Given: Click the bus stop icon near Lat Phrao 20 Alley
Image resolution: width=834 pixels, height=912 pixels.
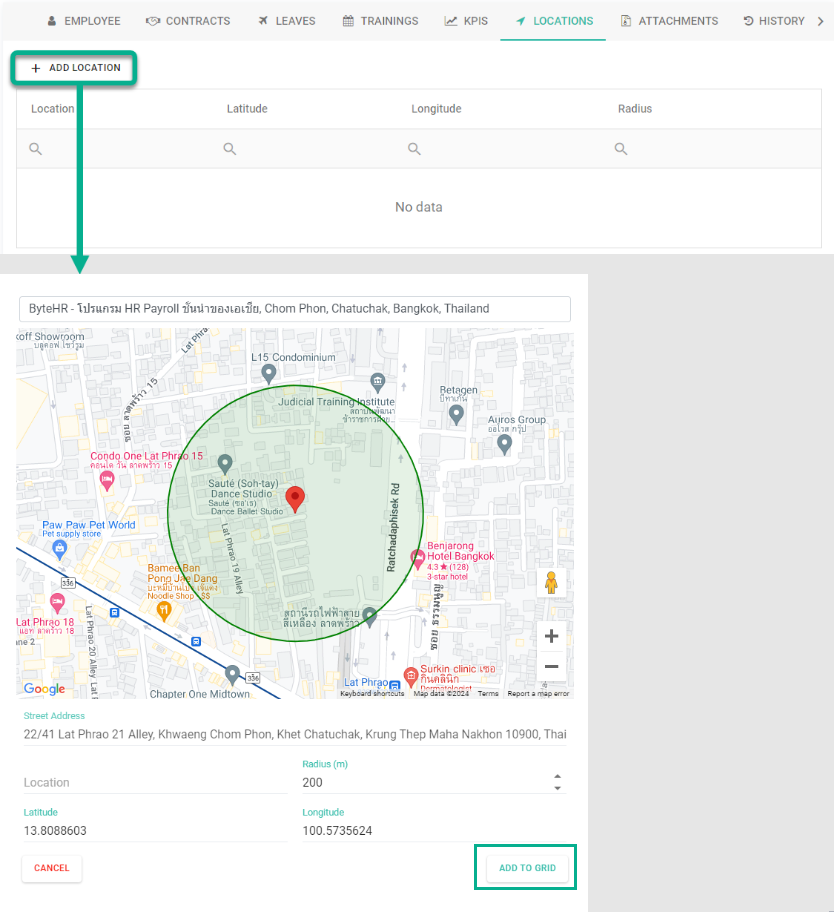Looking at the screenshot, I should [x=115, y=612].
